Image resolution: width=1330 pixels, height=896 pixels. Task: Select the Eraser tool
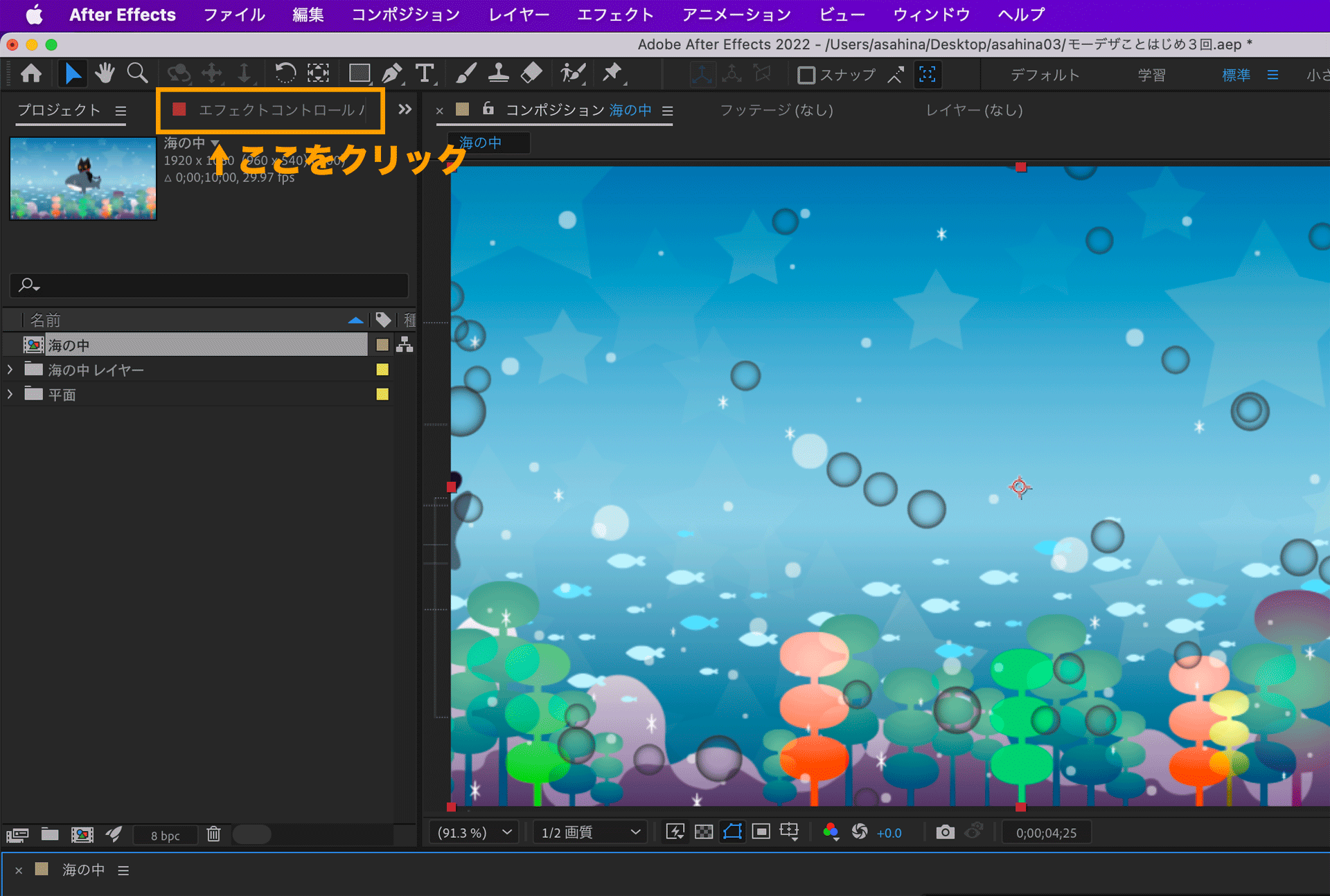click(531, 73)
